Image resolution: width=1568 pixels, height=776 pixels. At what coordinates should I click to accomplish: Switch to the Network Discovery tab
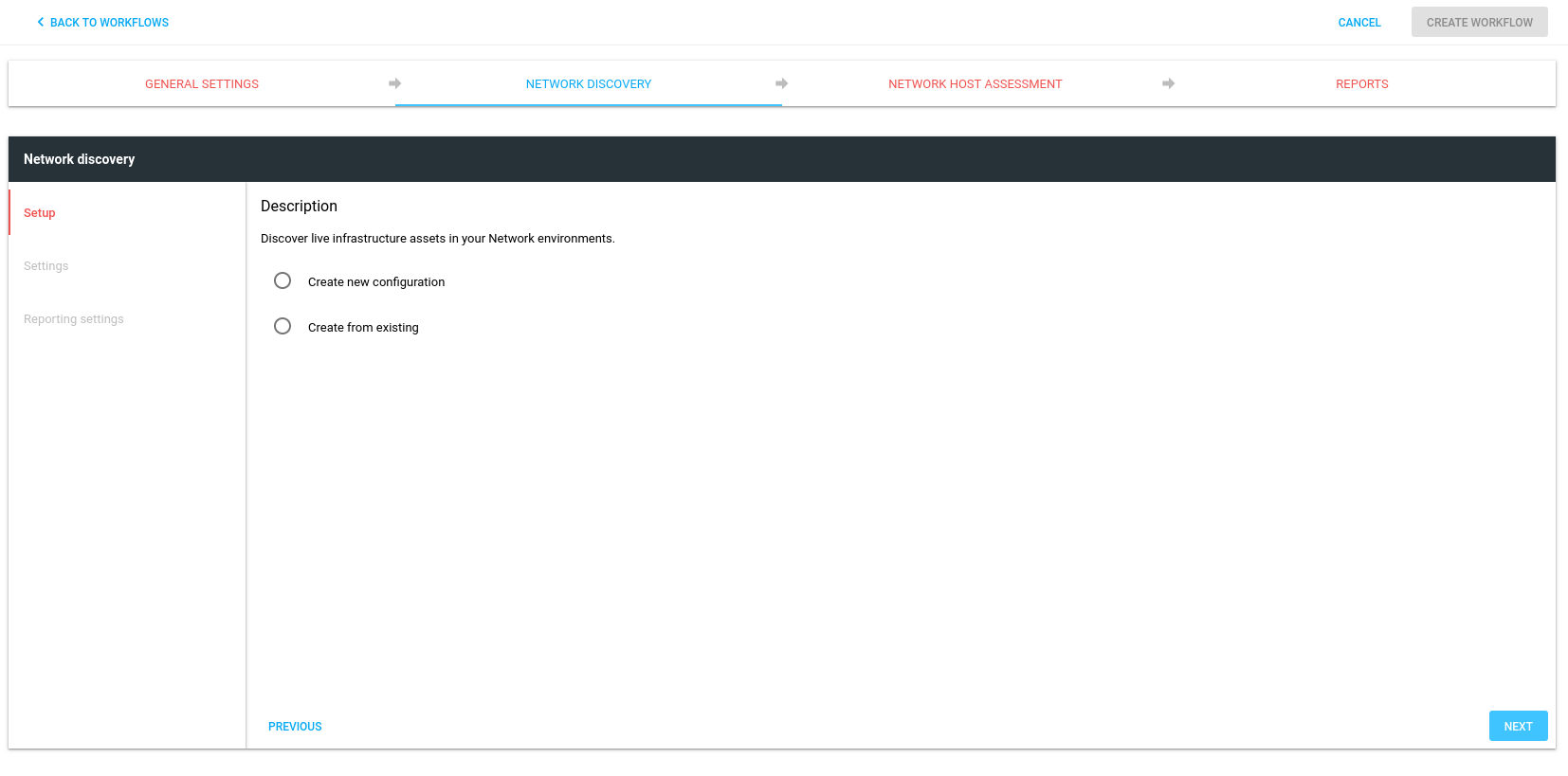click(588, 84)
